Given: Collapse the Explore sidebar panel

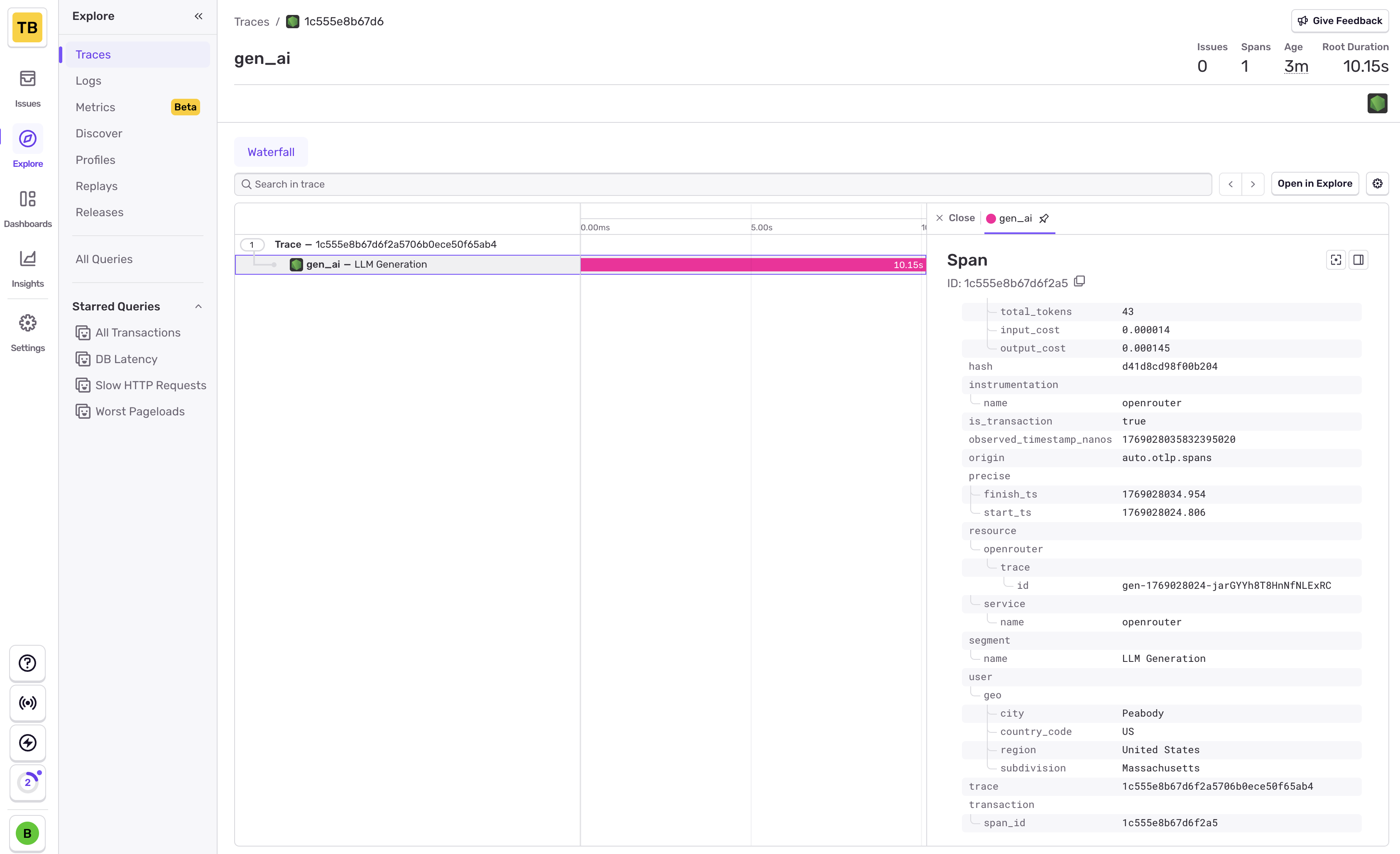Looking at the screenshot, I should [198, 16].
